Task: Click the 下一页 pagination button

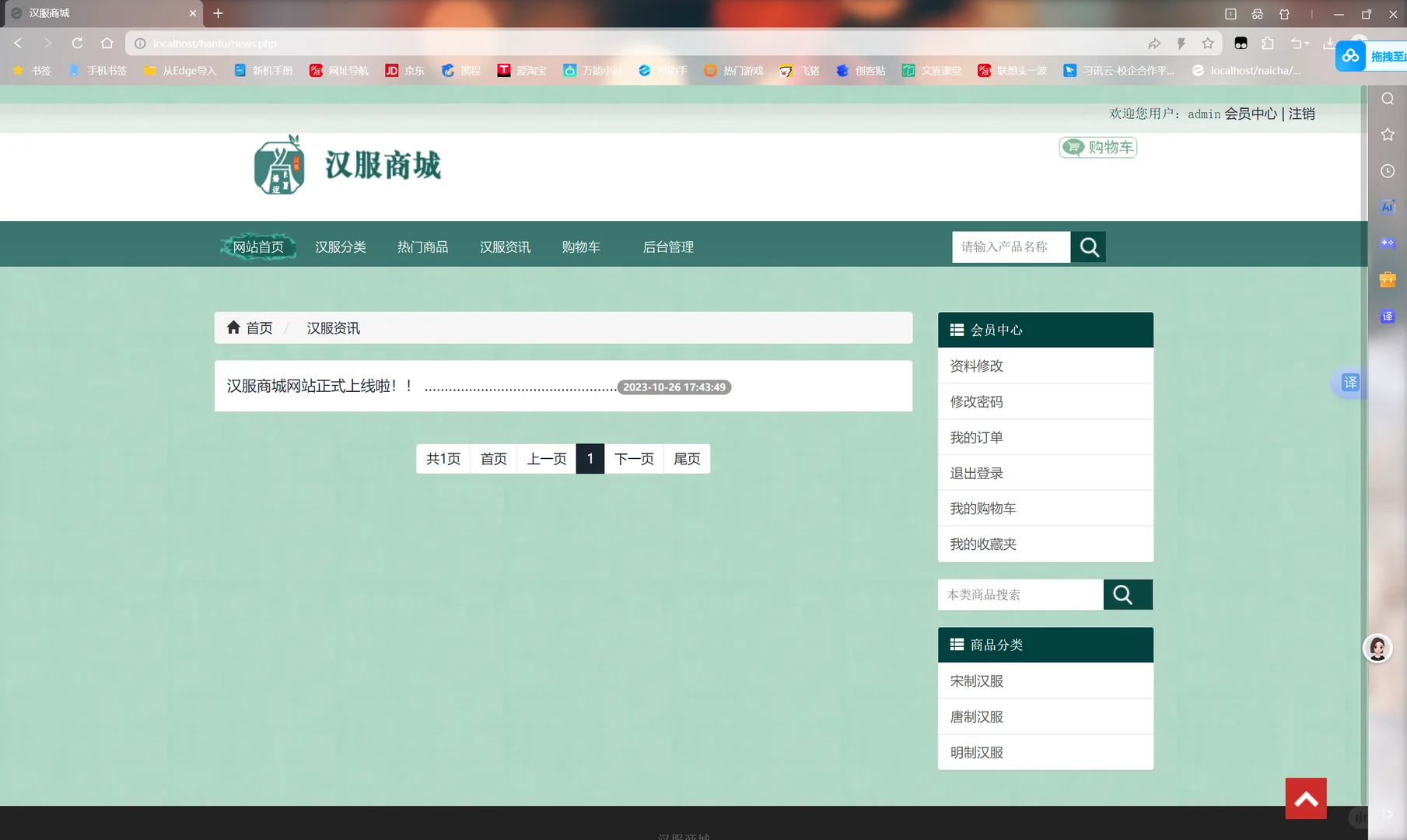Action: click(634, 459)
